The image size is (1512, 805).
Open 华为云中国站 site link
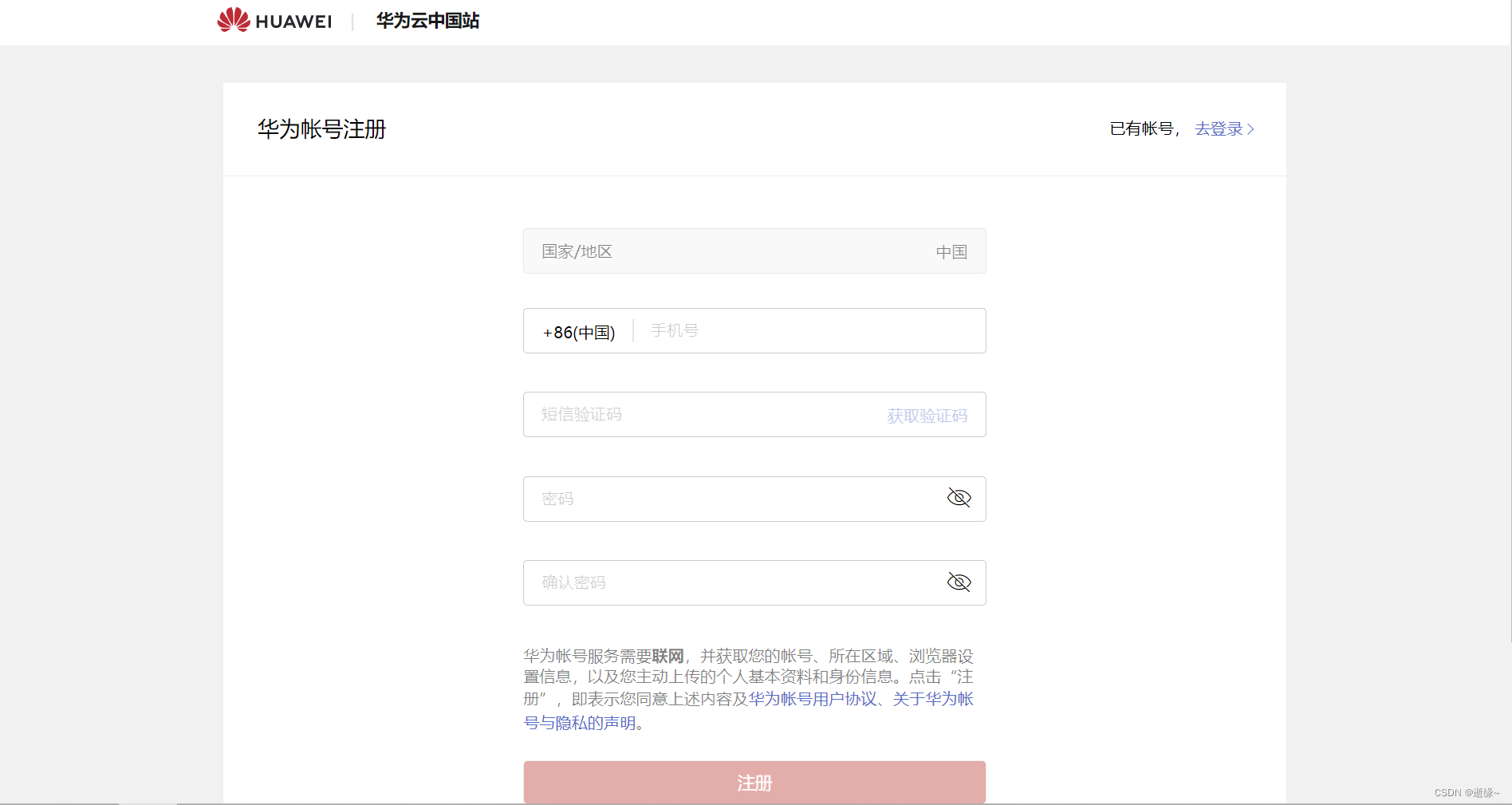coord(427,21)
